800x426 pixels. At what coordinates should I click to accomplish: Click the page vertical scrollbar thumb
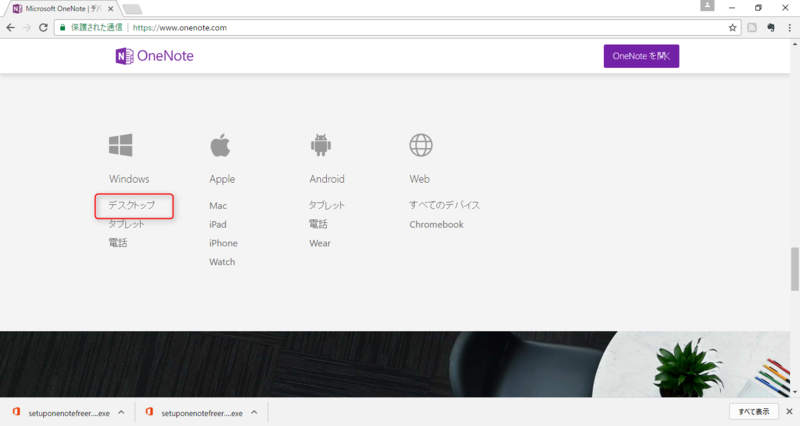coord(795,268)
